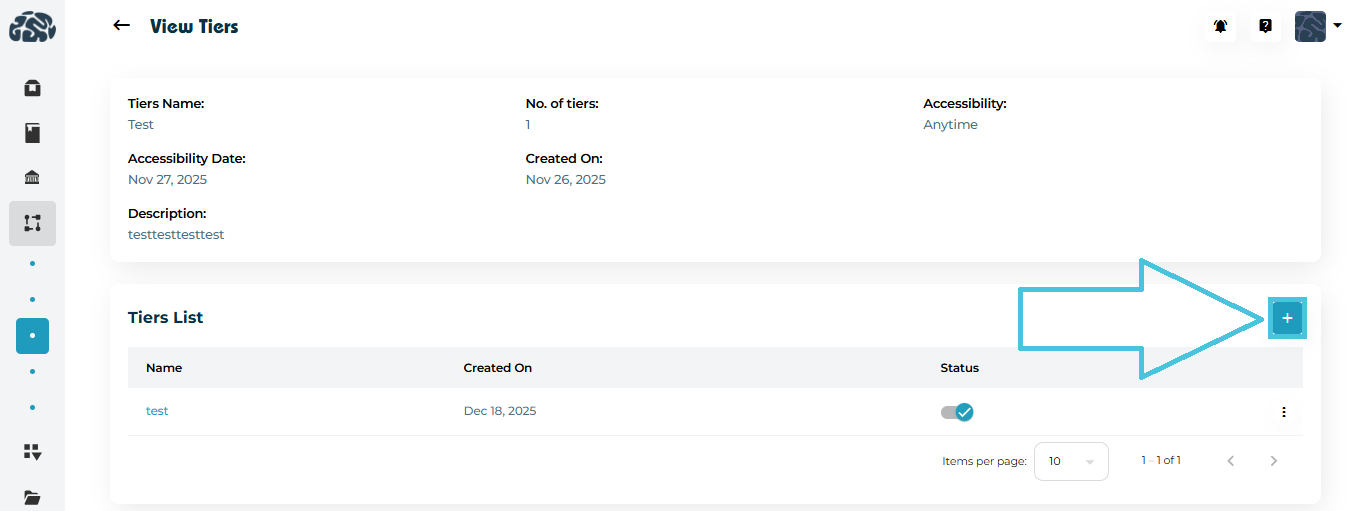The width and height of the screenshot is (1361, 511).
Task: Open the Items per page dropdown
Action: (1071, 461)
